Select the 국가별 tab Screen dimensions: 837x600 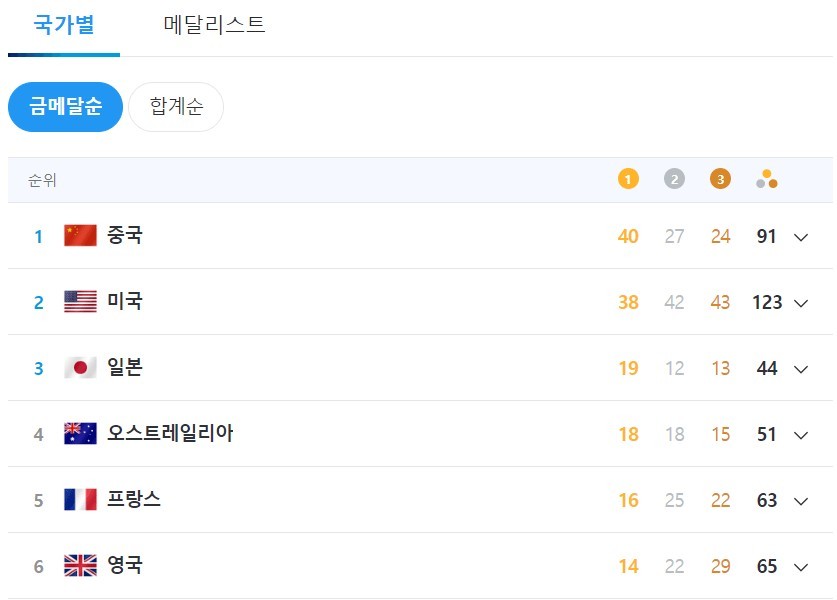tap(64, 25)
